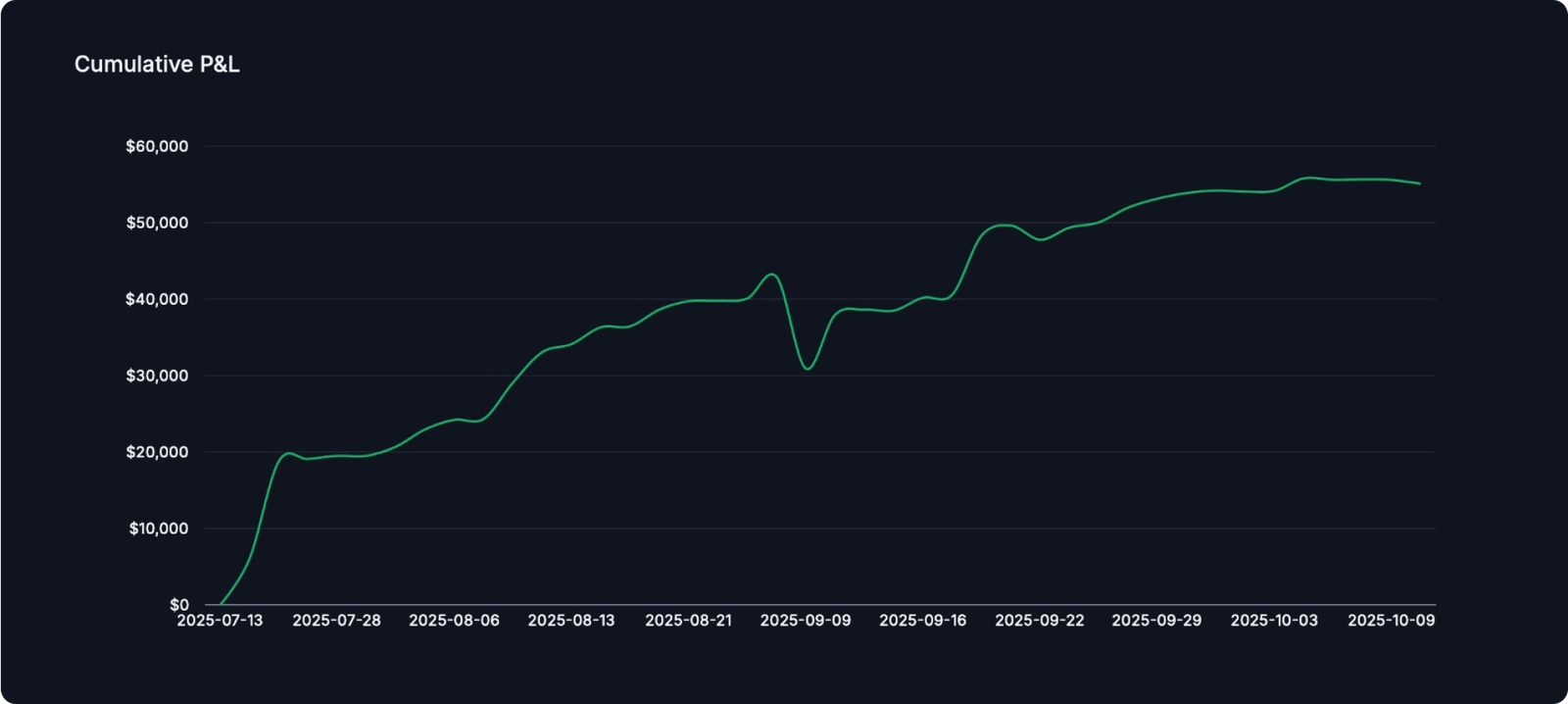Pick the 2025-08-21 x-axis date
The width and height of the screenshot is (1568, 704).
(x=688, y=621)
